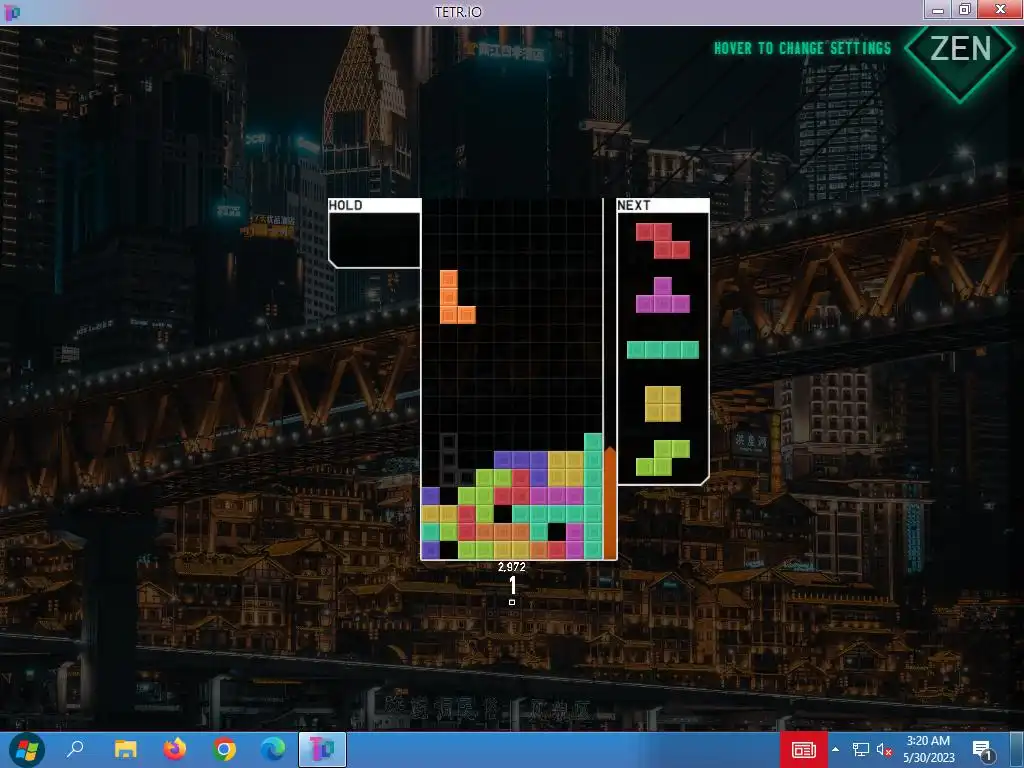Screen dimensions: 1024x768
Task: Open the taskbar Search icon
Action: pyautogui.click(x=75, y=748)
